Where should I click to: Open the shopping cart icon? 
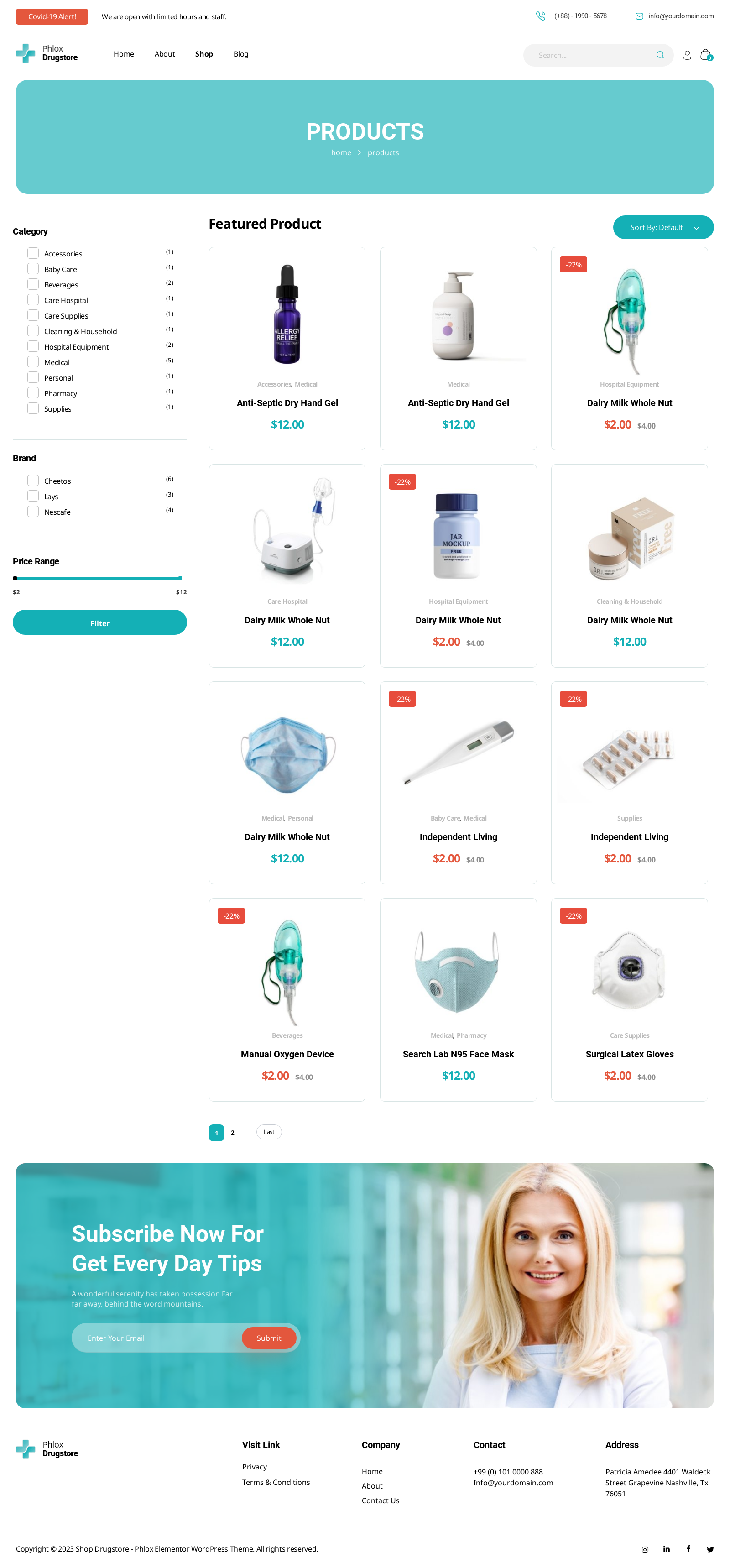706,55
